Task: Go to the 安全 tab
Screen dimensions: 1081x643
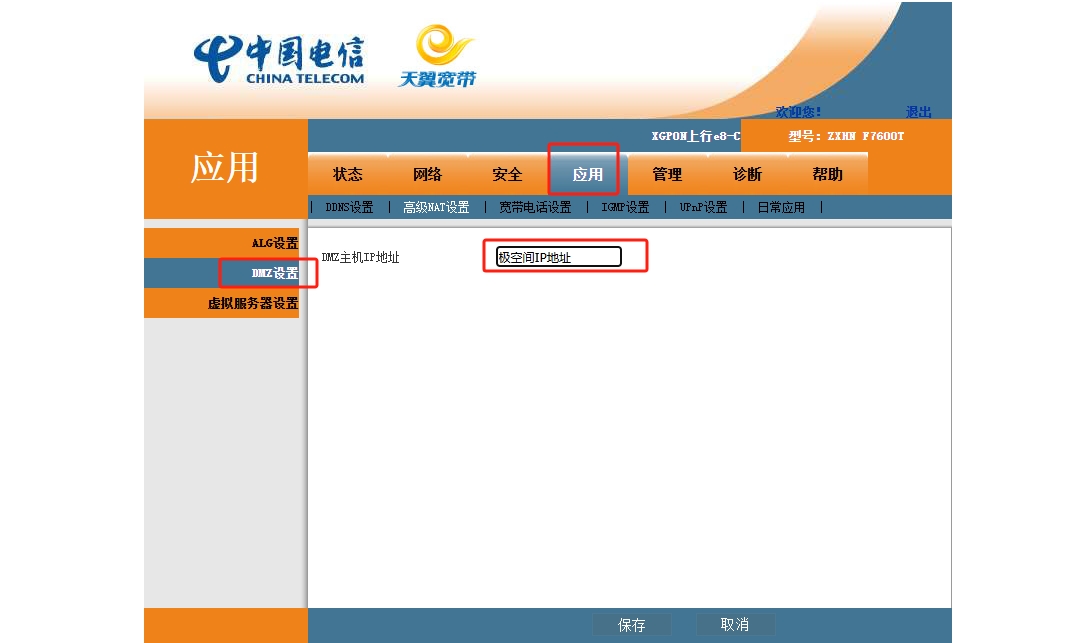Action: (x=507, y=174)
